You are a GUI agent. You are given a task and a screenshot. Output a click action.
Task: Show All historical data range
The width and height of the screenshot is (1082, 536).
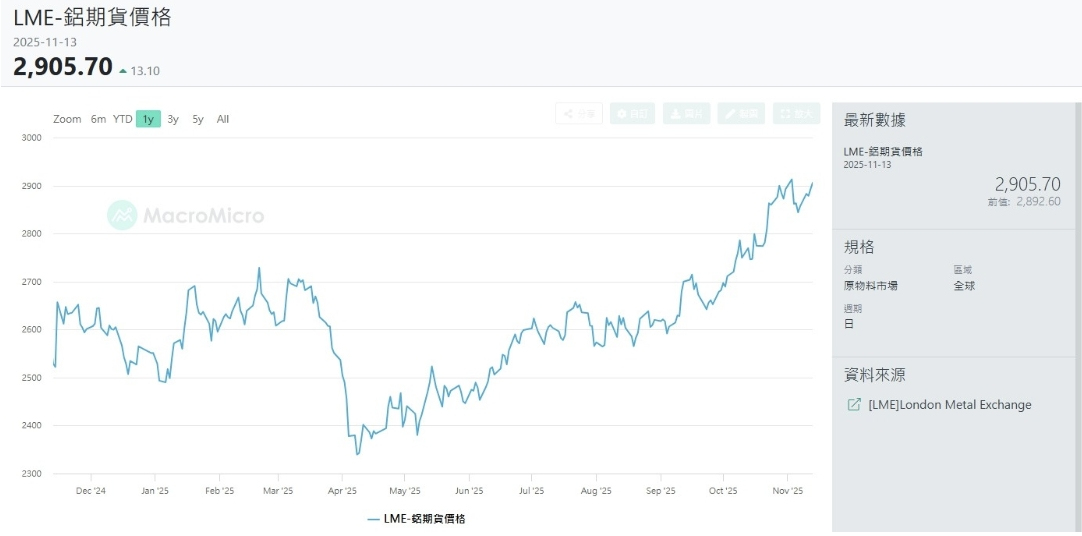click(223, 119)
